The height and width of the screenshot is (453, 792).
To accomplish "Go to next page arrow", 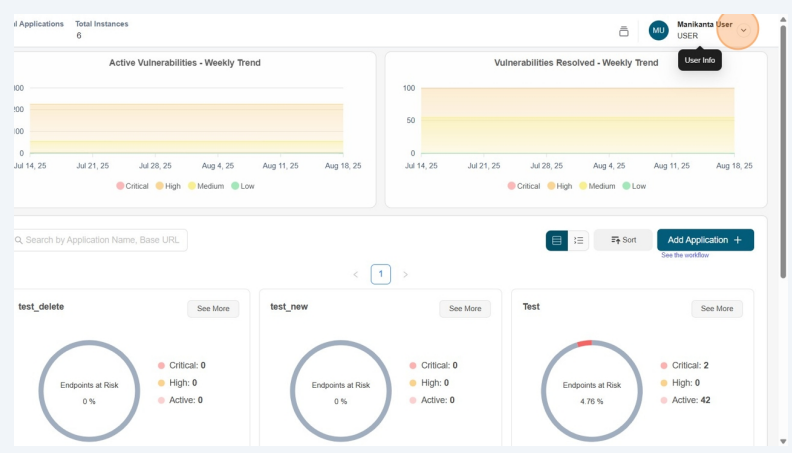I will 405,274.
